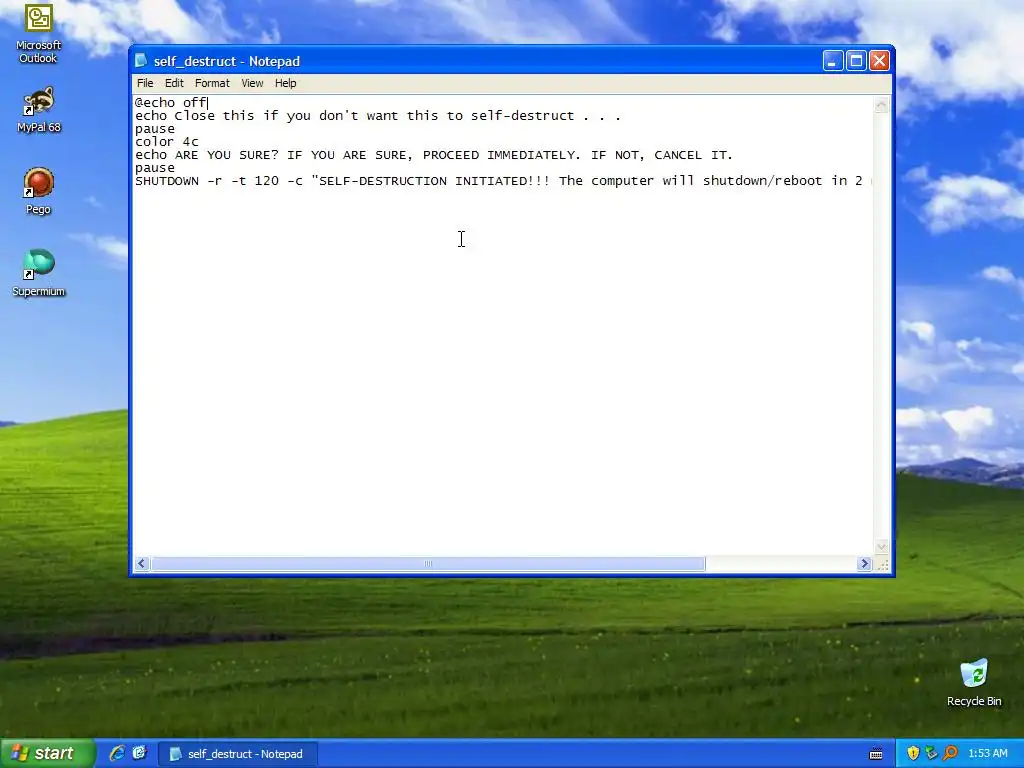This screenshot has width=1024, height=768.
Task: Click the horizontal scrollbar thumb
Action: click(428, 564)
